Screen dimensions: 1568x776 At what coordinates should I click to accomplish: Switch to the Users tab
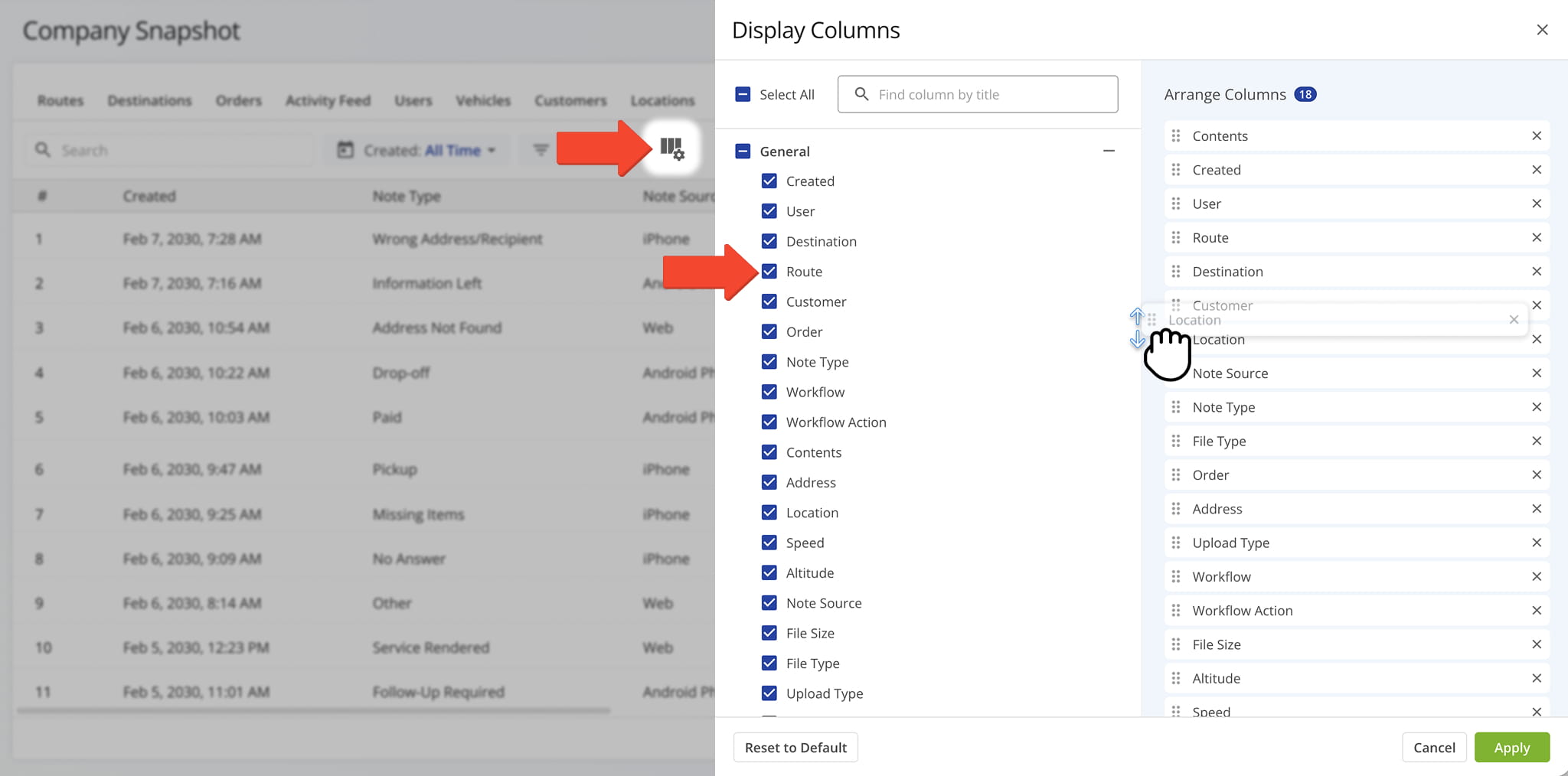(x=413, y=100)
